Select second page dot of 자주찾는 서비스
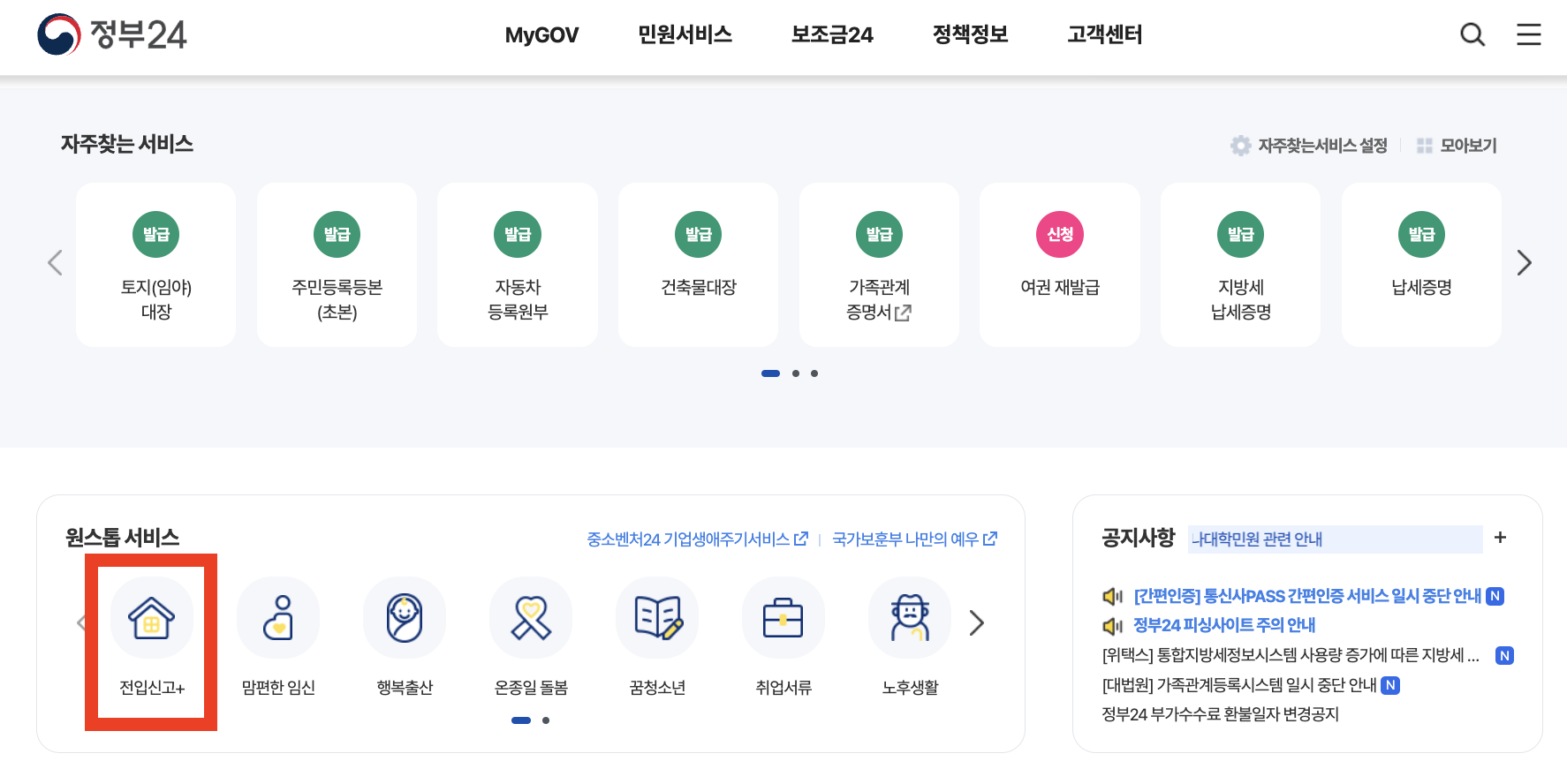This screenshot has width=1567, height=784. [x=796, y=373]
